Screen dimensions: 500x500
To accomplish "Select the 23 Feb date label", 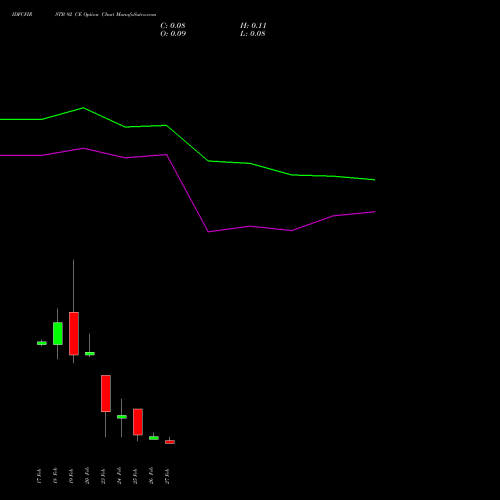I will tap(103, 476).
